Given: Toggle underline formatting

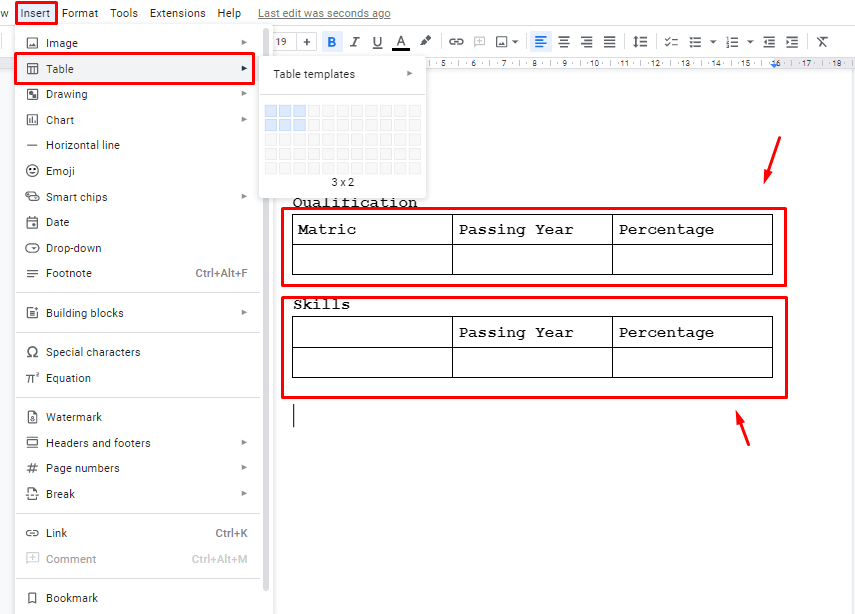Looking at the screenshot, I should click(377, 42).
